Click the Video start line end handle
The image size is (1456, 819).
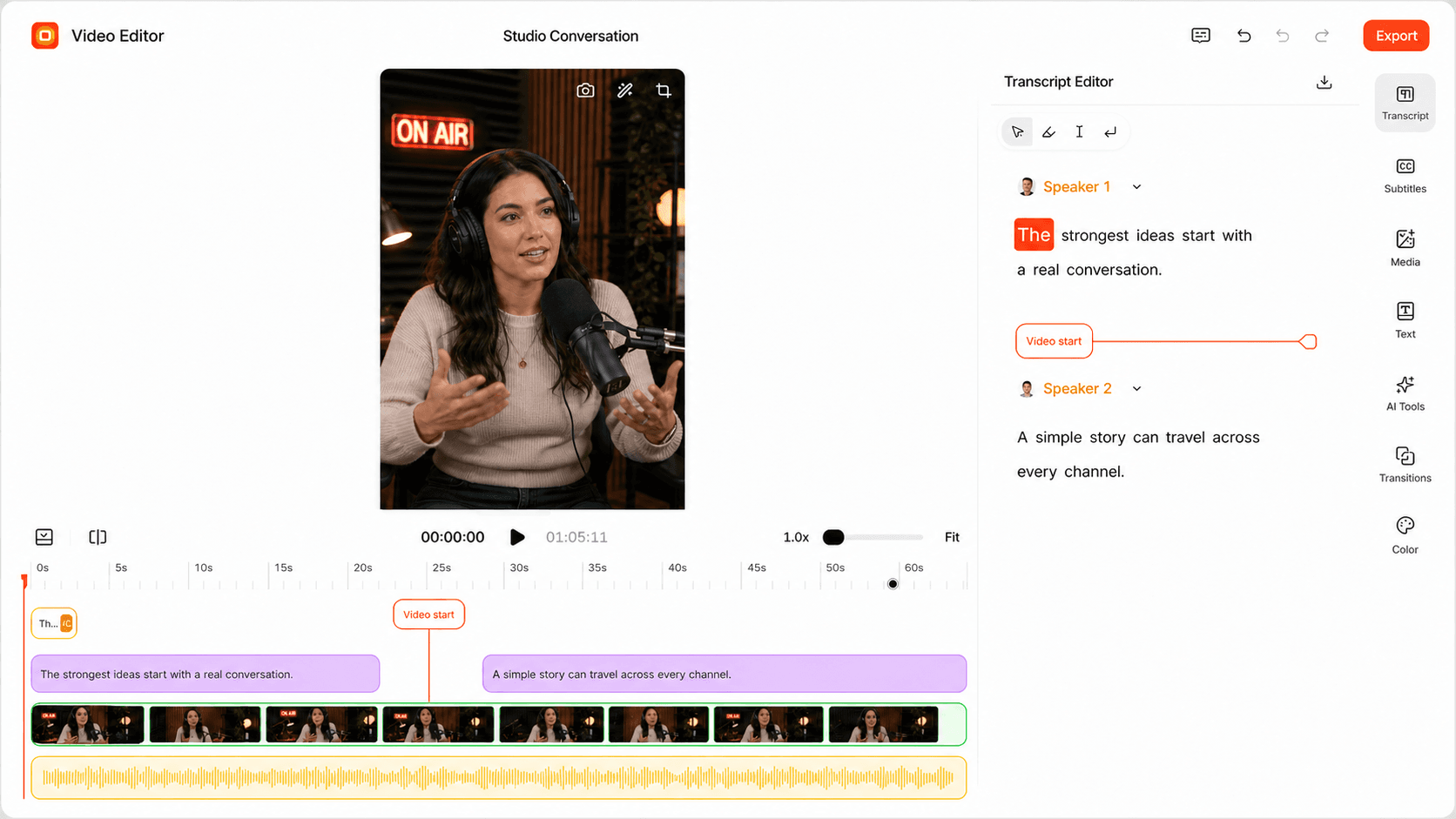(x=1308, y=342)
